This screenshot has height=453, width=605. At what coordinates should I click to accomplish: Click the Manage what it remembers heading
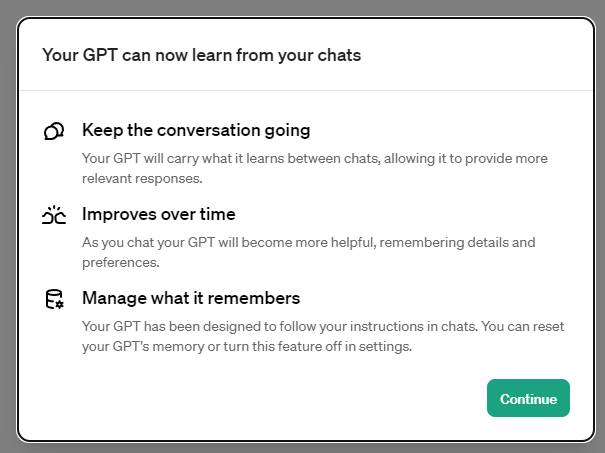click(x=191, y=298)
